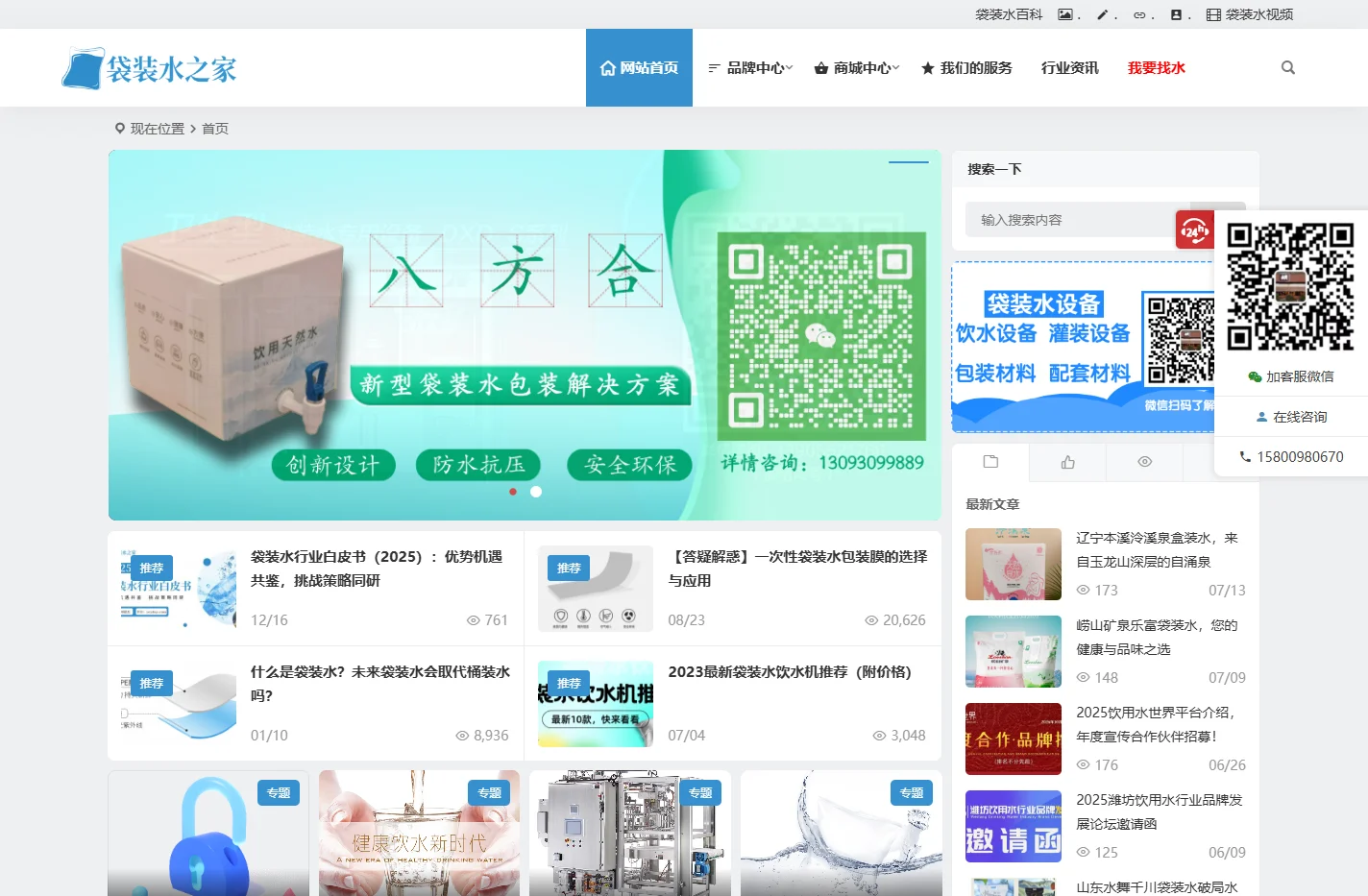Open sidebar article 山东水舞千川袋装水破局水
This screenshot has height=896, width=1368.
tap(1157, 887)
